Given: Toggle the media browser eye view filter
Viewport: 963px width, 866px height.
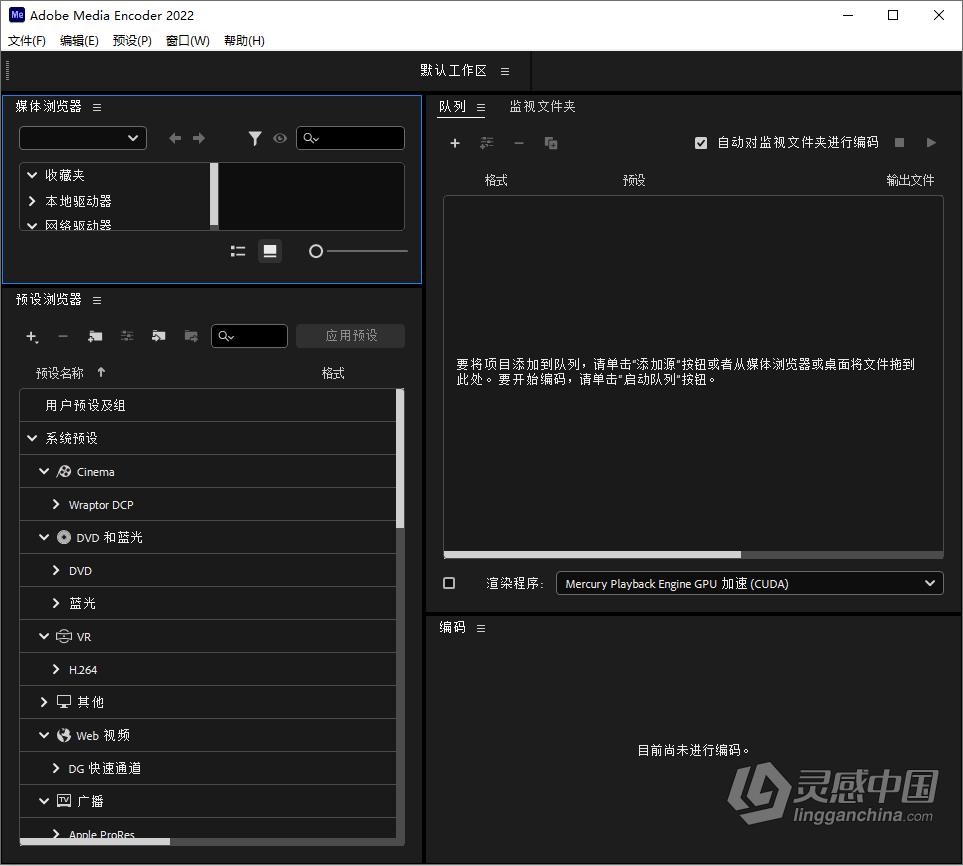Looking at the screenshot, I should click(280, 138).
